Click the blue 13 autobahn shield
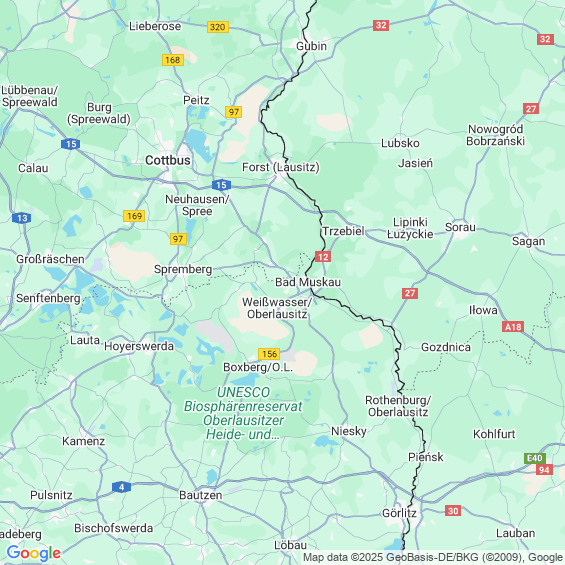The image size is (565, 565). [22, 218]
